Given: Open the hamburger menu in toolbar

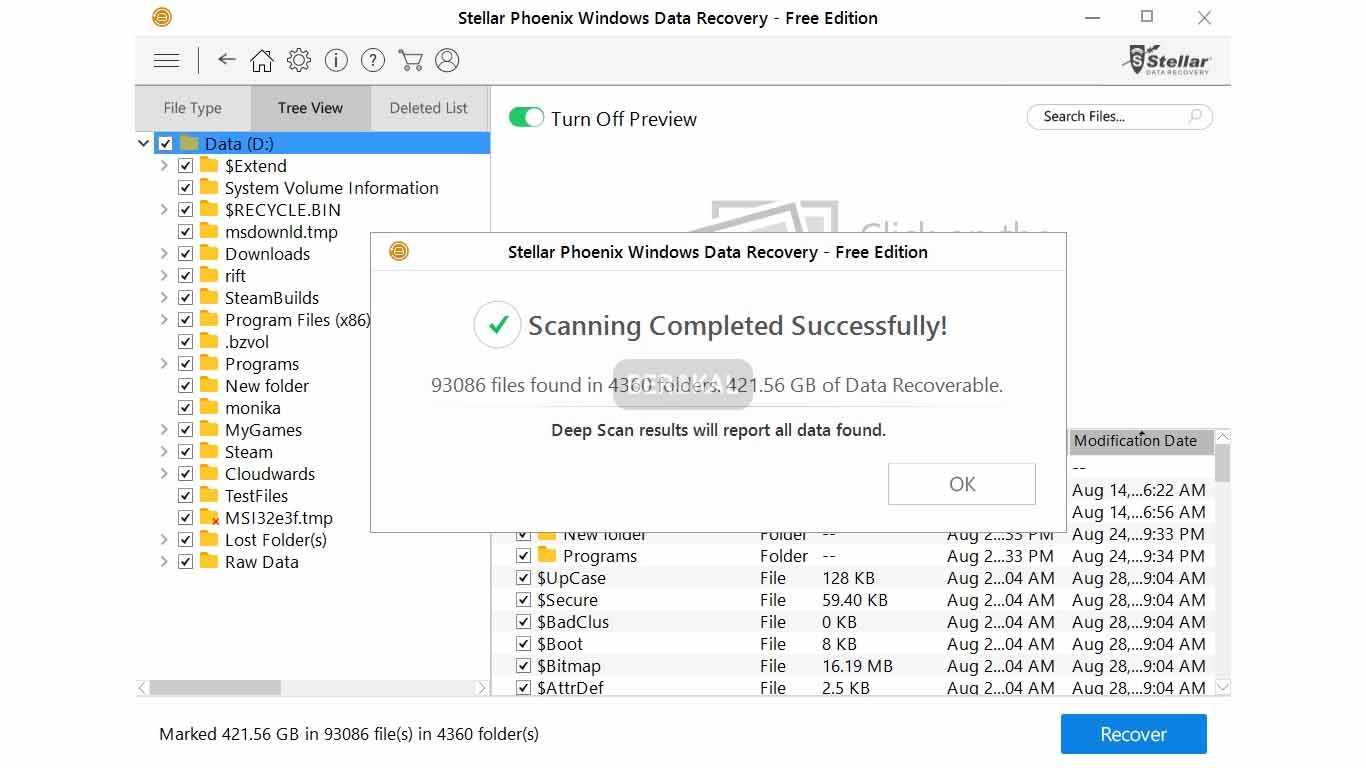Looking at the screenshot, I should point(166,61).
